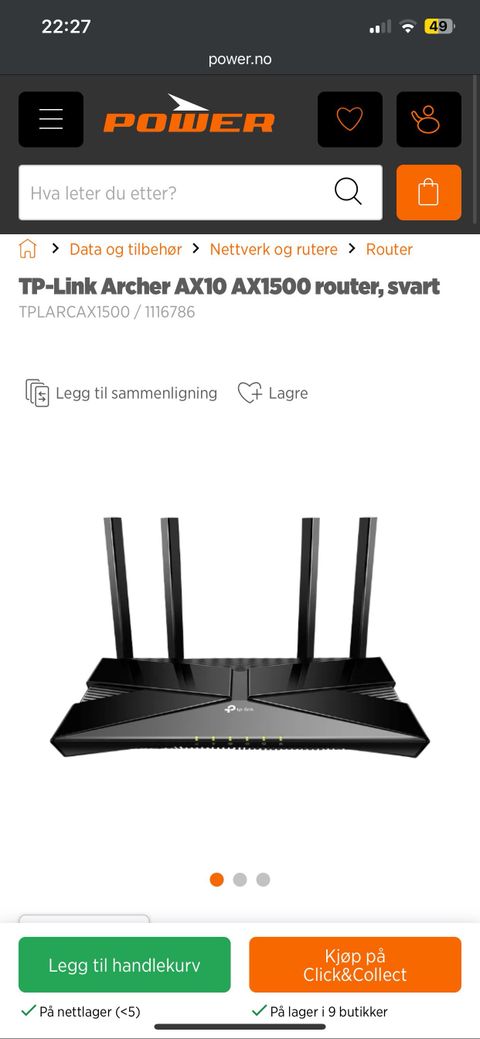This screenshot has height=1039, width=480.
Task: Open the shopping bag cart
Action: pyautogui.click(x=429, y=192)
